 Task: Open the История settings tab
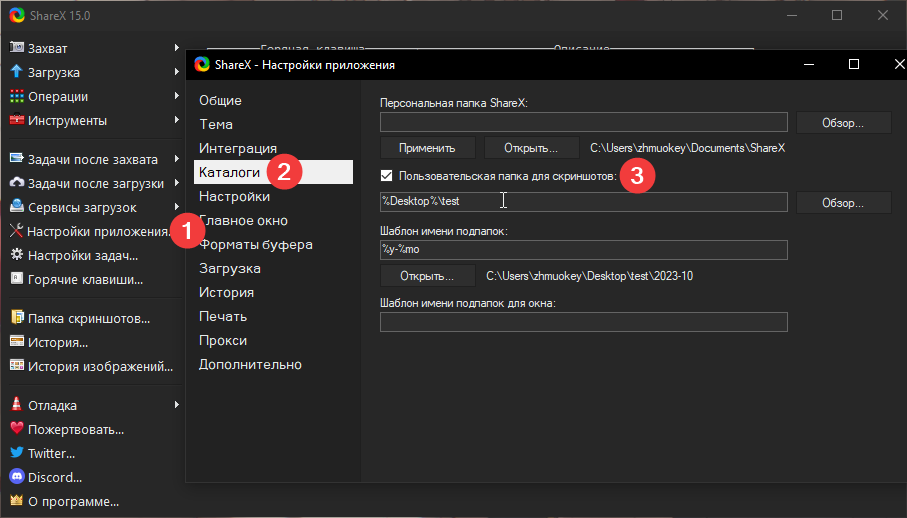[273, 293]
